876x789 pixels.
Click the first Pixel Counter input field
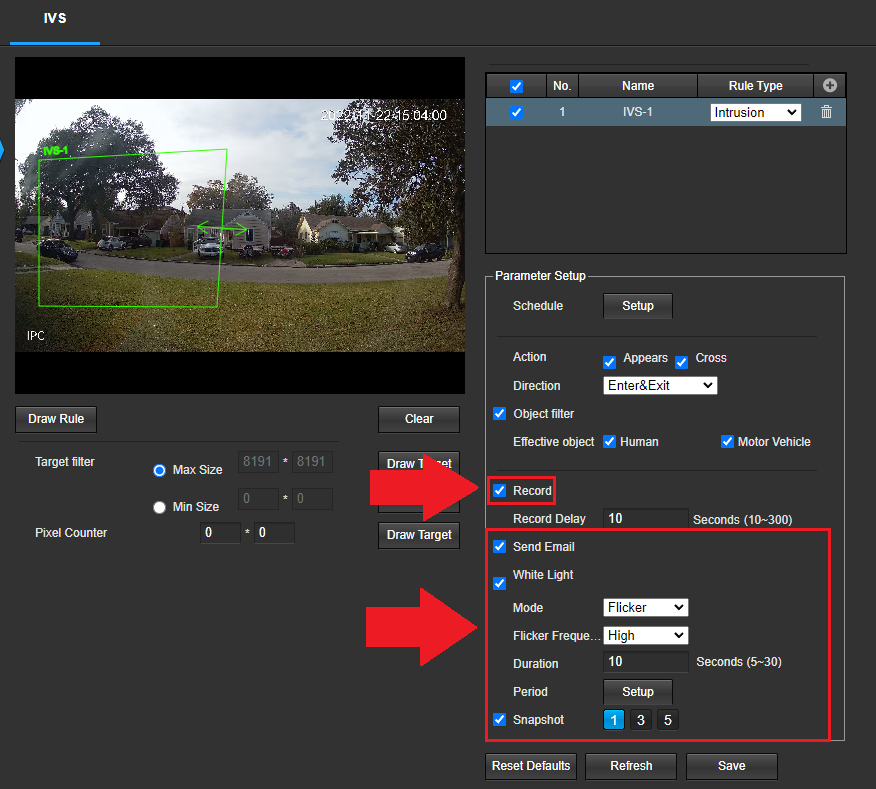point(220,533)
